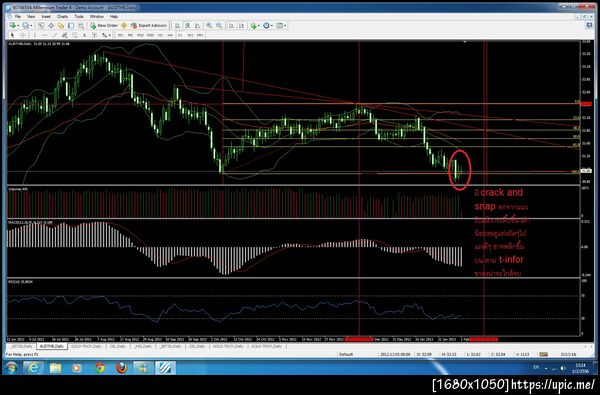Switch the timeframe to M1
Image resolution: width=600 pixels, height=395 pixels.
[x=120, y=35]
